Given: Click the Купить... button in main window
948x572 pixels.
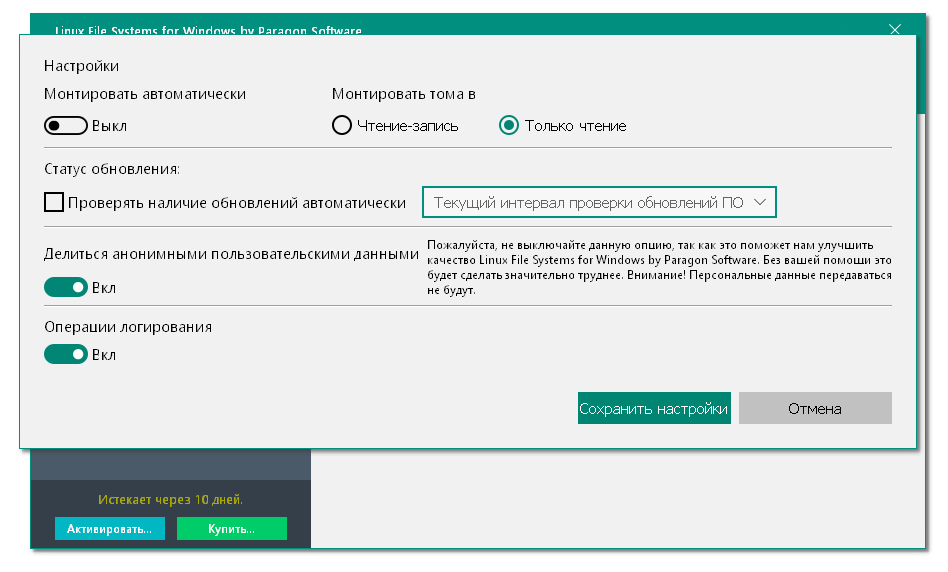Looking at the screenshot, I should (232, 528).
